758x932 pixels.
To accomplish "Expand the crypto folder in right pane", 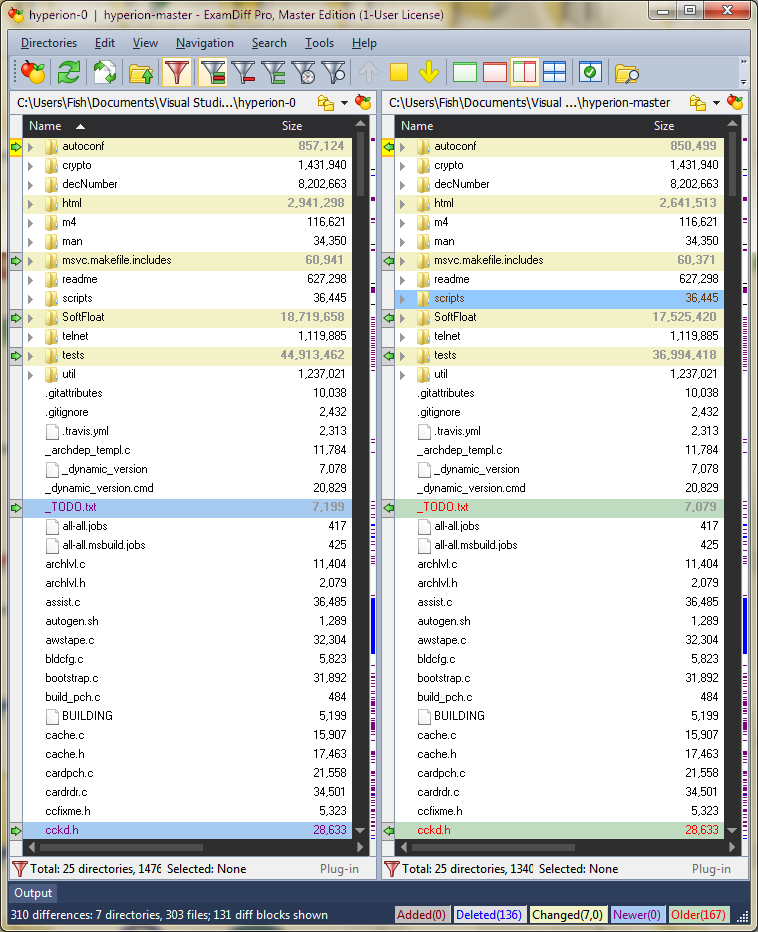I will (402, 166).
